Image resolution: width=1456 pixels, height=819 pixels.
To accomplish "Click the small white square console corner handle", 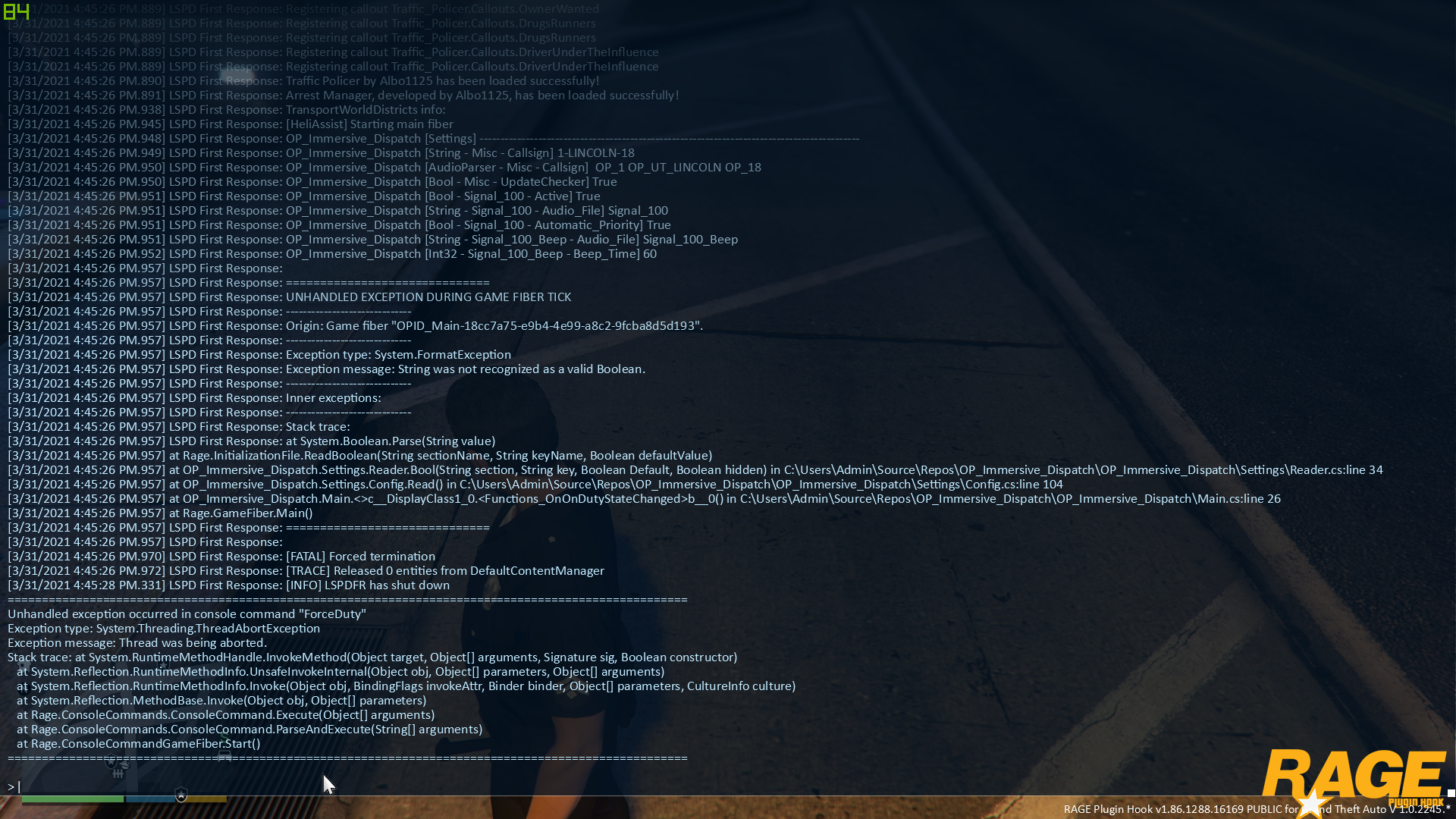I will point(1451,793).
